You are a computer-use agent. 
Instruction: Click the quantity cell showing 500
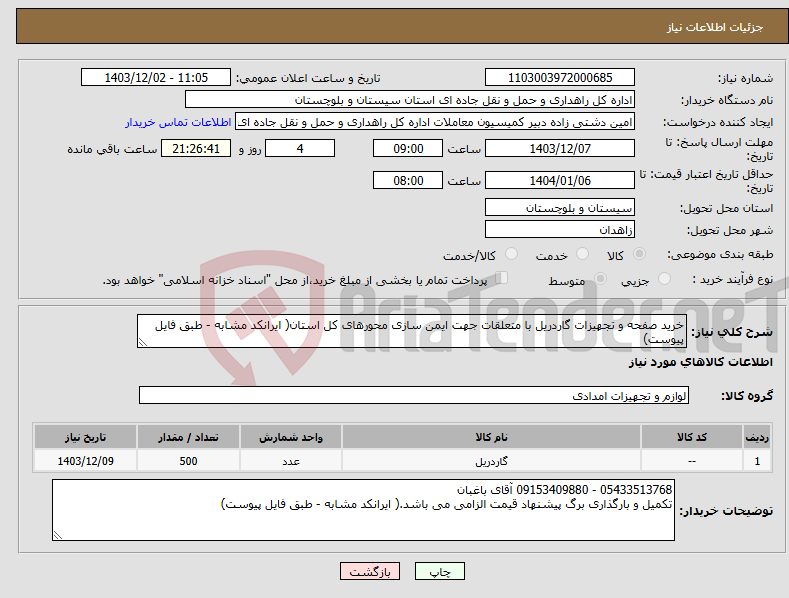coord(188,461)
